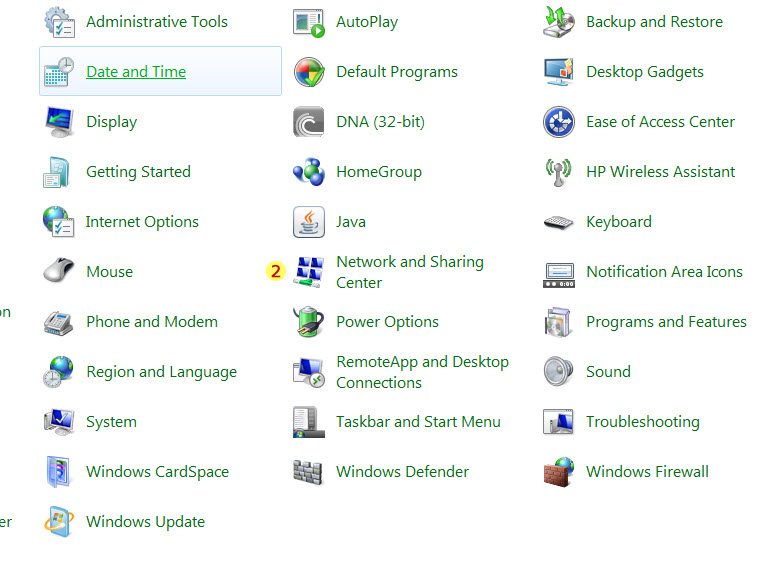The width and height of the screenshot is (779, 562).
Task: Open the RemoteApp and Desktop Connections icon
Action: pos(309,372)
